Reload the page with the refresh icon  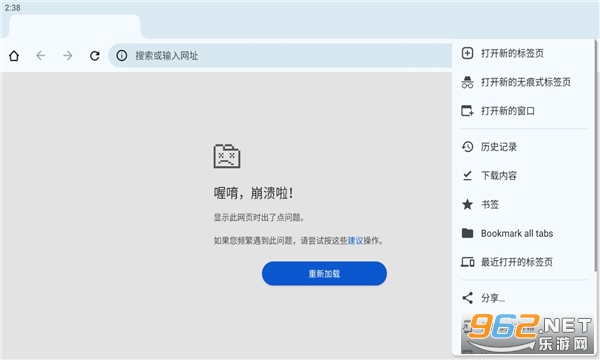[x=95, y=56]
